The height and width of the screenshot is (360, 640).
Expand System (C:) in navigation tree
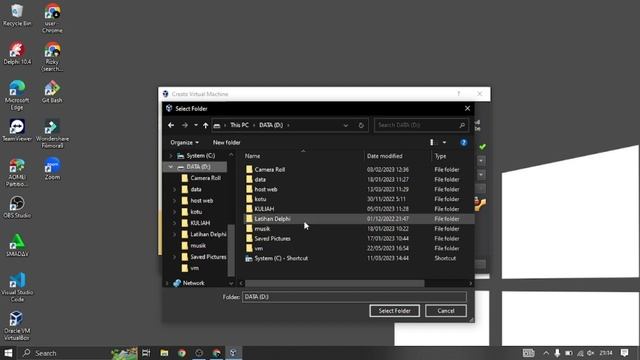click(x=171, y=156)
